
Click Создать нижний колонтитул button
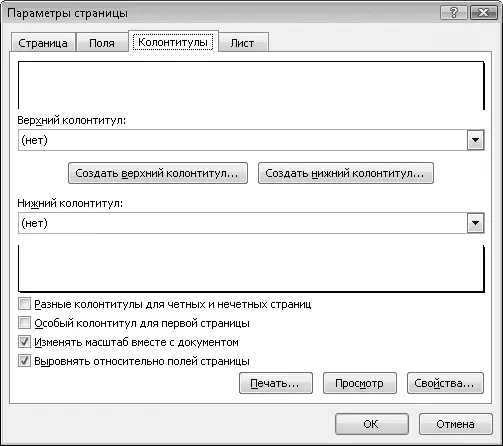[x=346, y=173]
